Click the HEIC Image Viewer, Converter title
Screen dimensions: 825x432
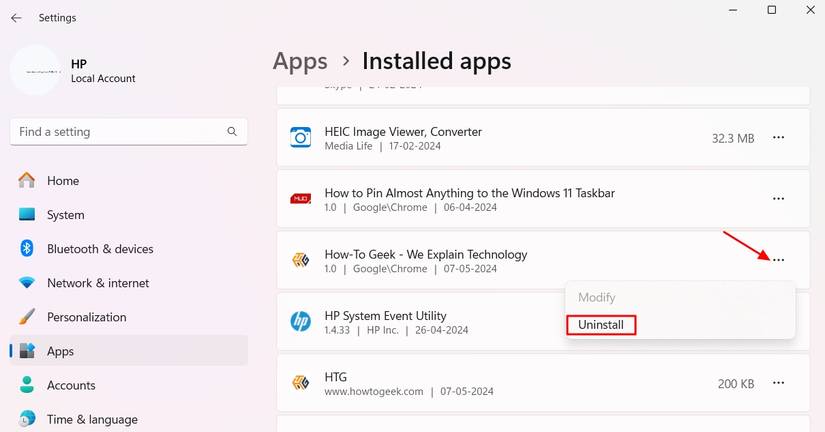point(403,132)
